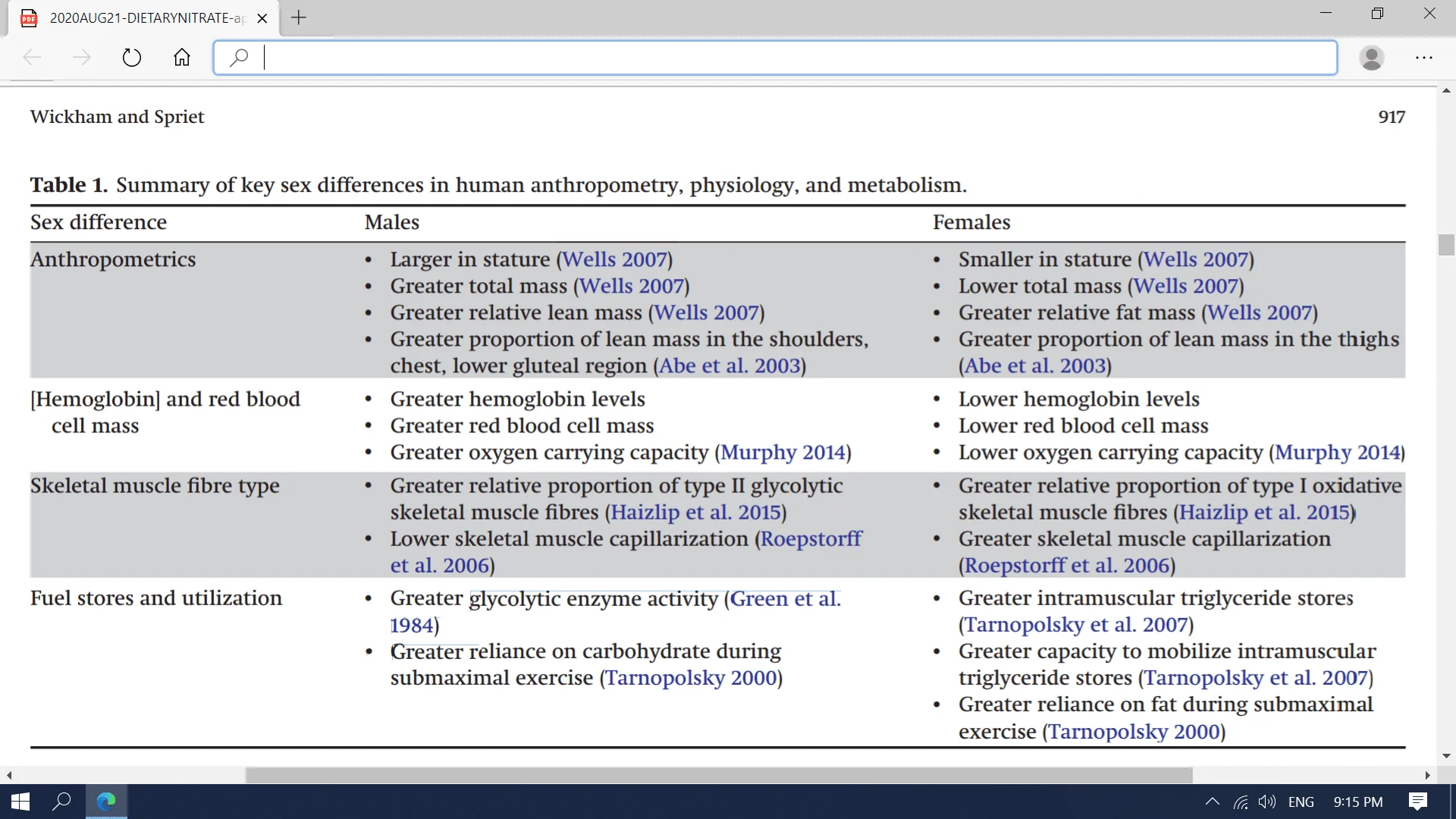Open Roepstorff et al. 2006 link in Females column
This screenshot has height=819, width=1456.
[x=1067, y=566]
